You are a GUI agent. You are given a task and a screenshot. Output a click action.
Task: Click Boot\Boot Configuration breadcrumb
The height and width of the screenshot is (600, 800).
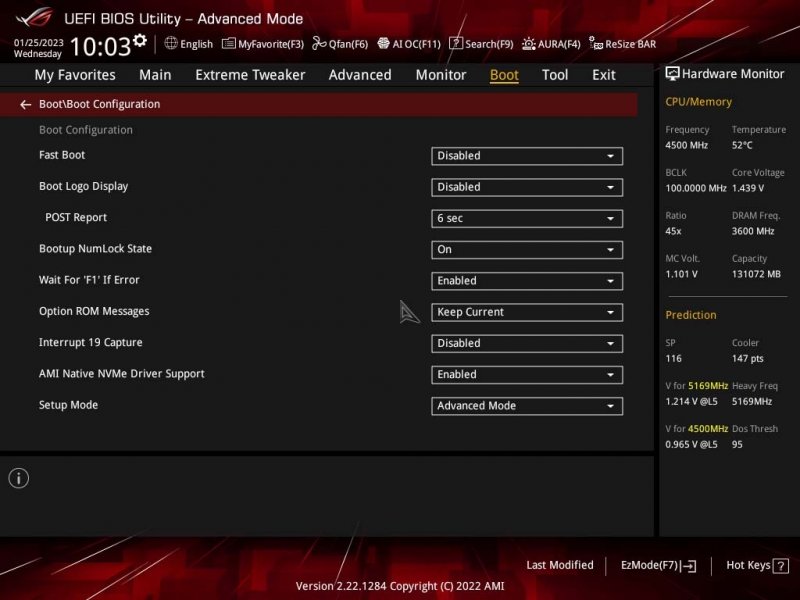click(99, 104)
